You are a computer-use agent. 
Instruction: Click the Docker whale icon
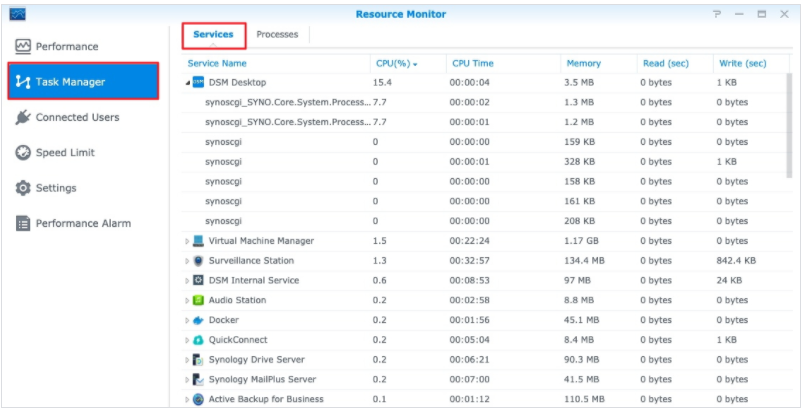click(198, 320)
